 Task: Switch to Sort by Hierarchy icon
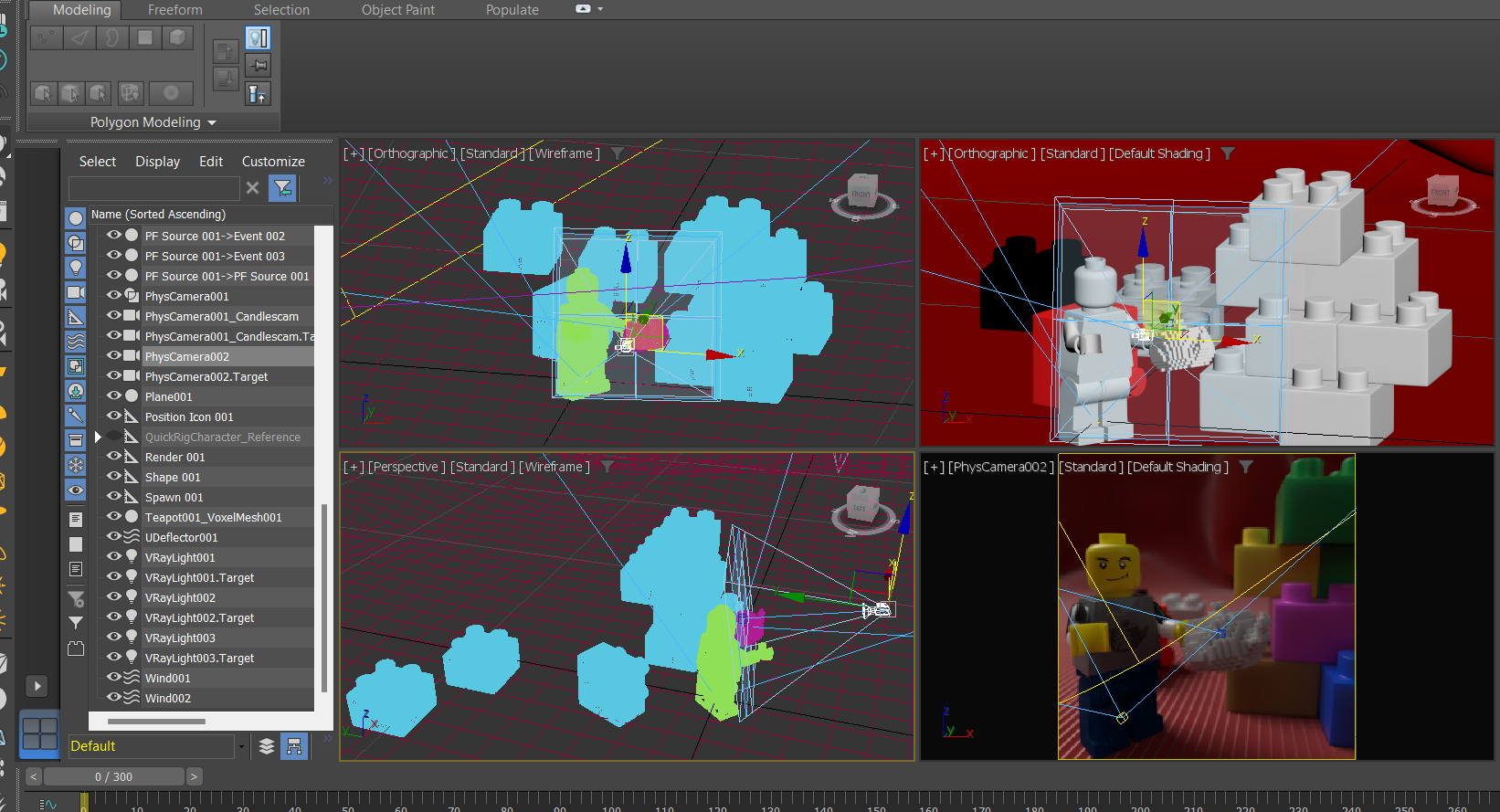[294, 746]
